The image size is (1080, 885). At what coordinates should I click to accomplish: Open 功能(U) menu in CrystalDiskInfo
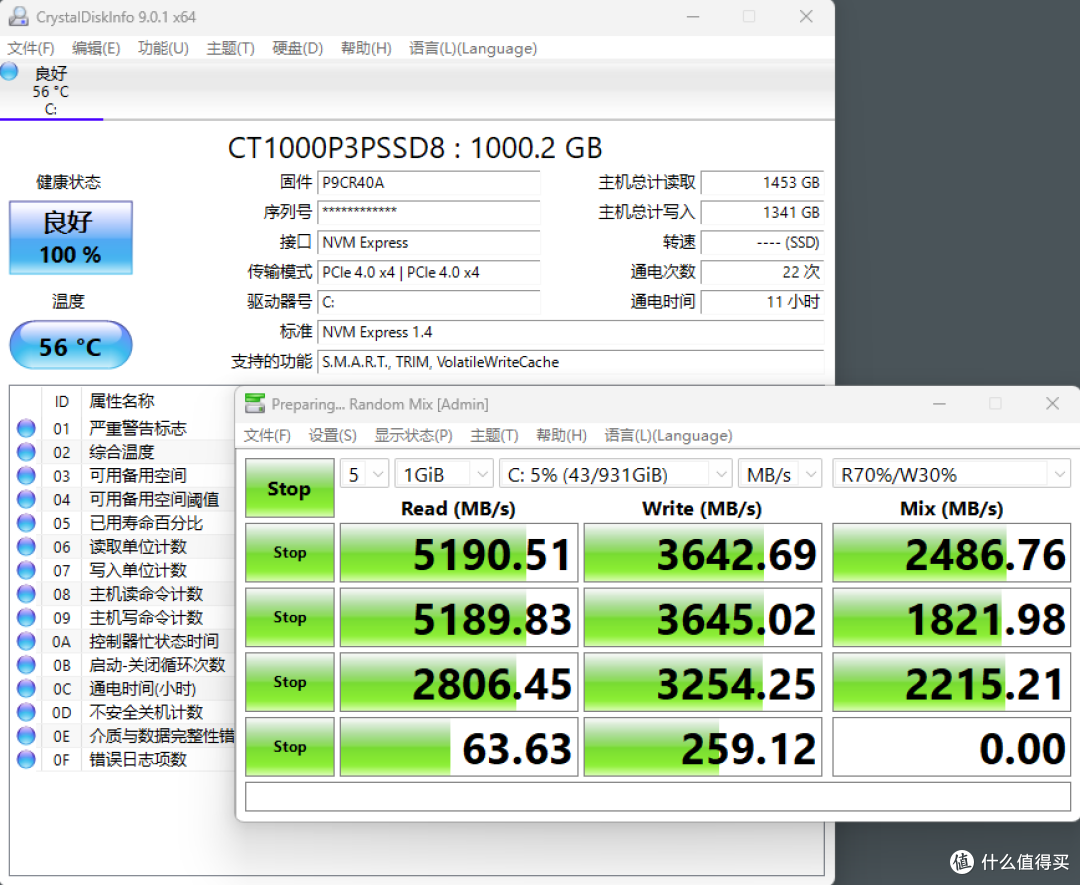163,48
